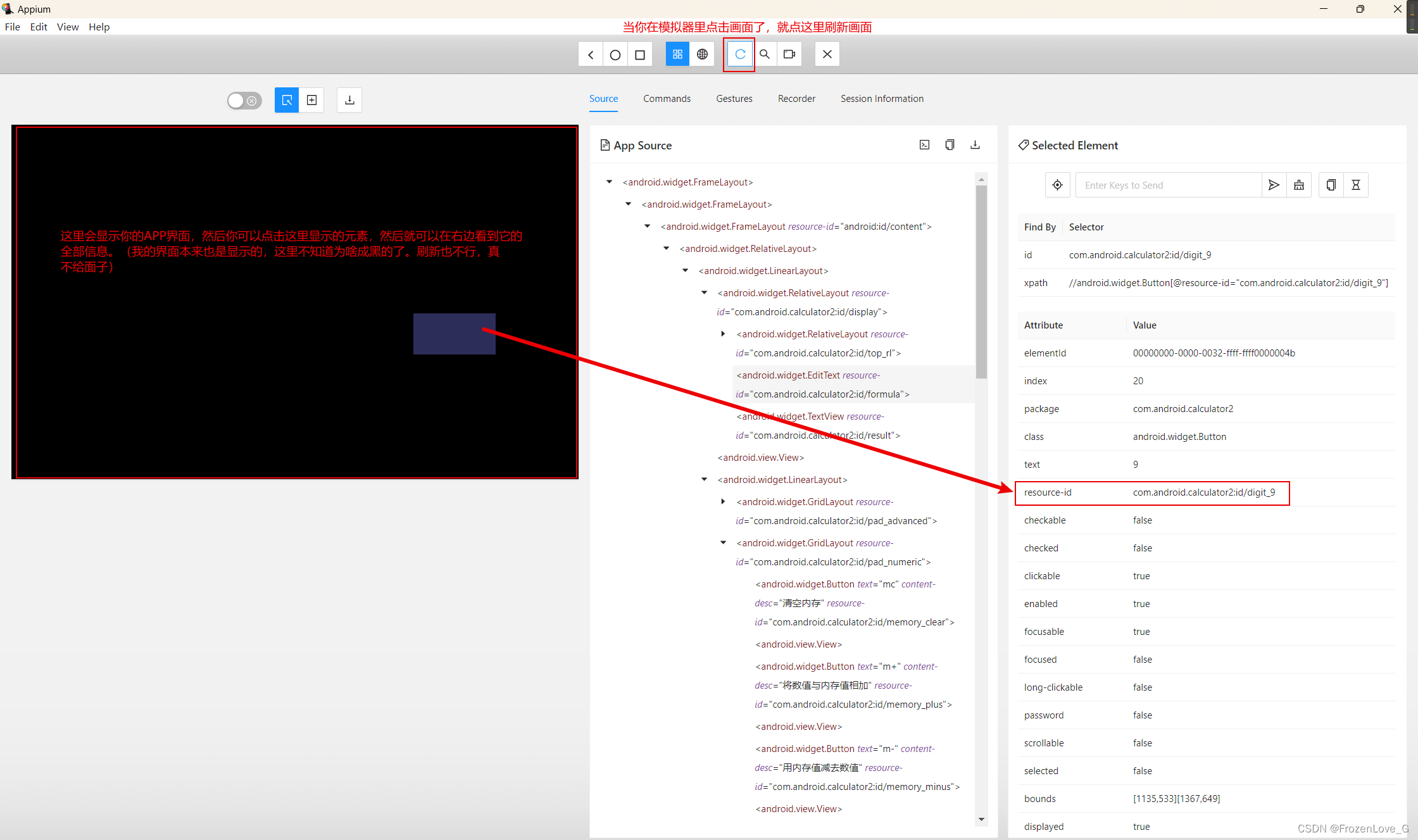Toggle the inspector mode switch
Screen dimensions: 1418x840
[244, 99]
